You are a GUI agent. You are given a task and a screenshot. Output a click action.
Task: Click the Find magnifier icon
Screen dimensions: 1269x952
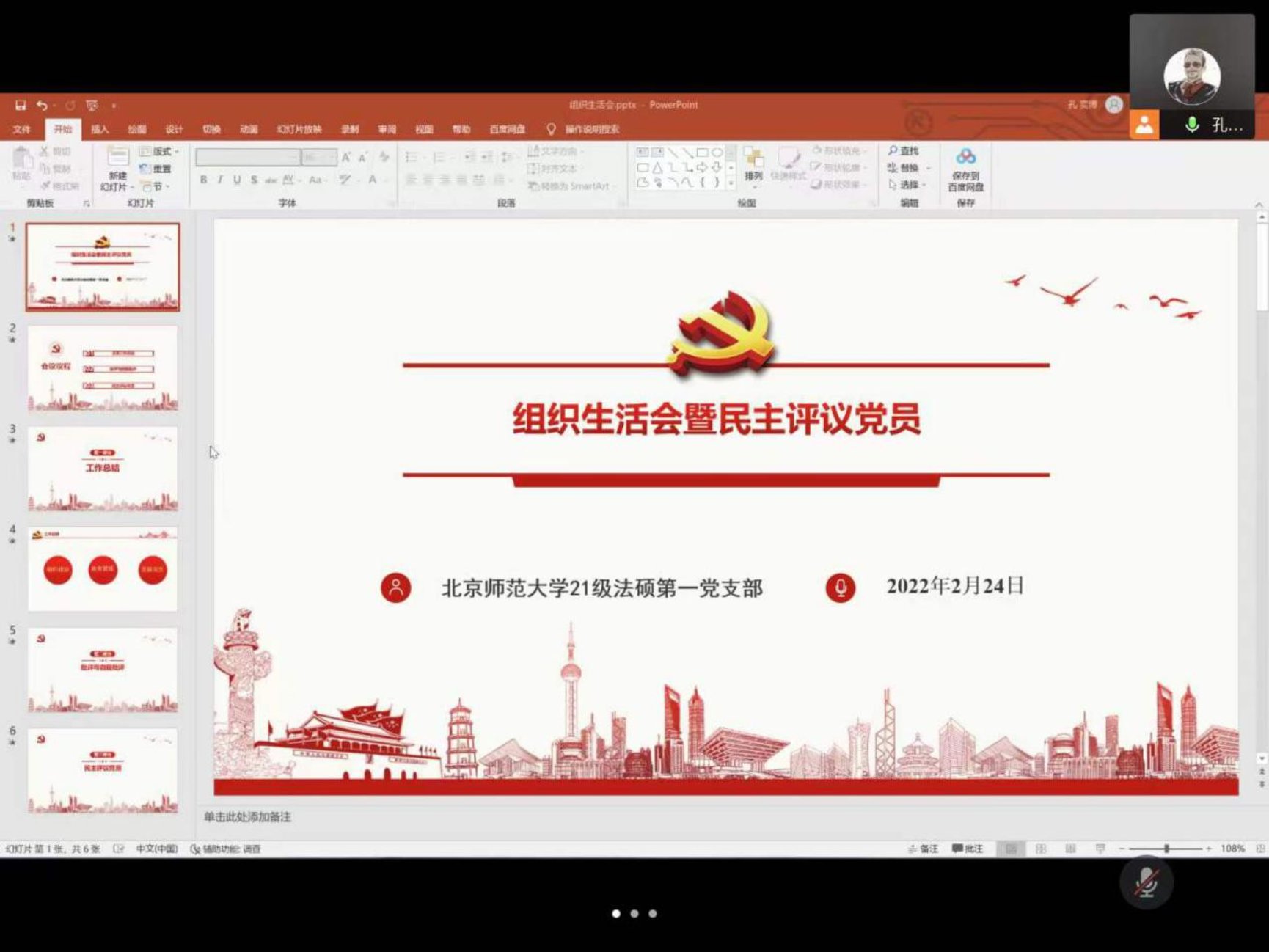coord(893,151)
